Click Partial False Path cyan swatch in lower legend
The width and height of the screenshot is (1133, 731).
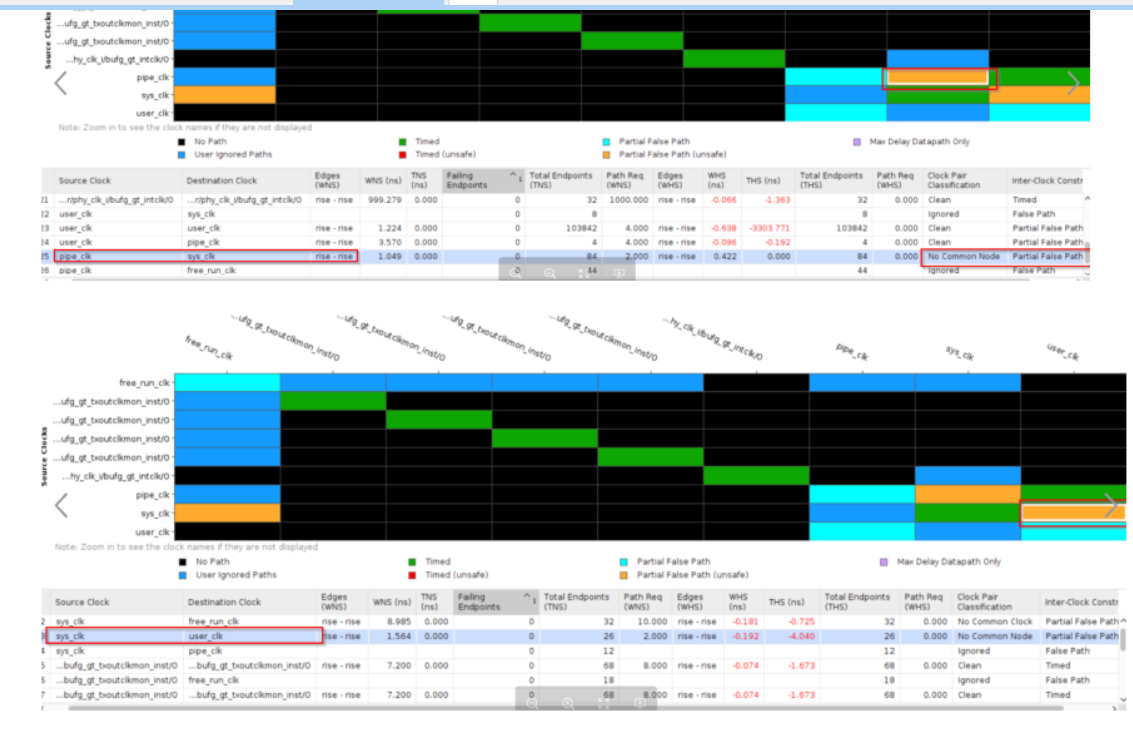point(624,561)
